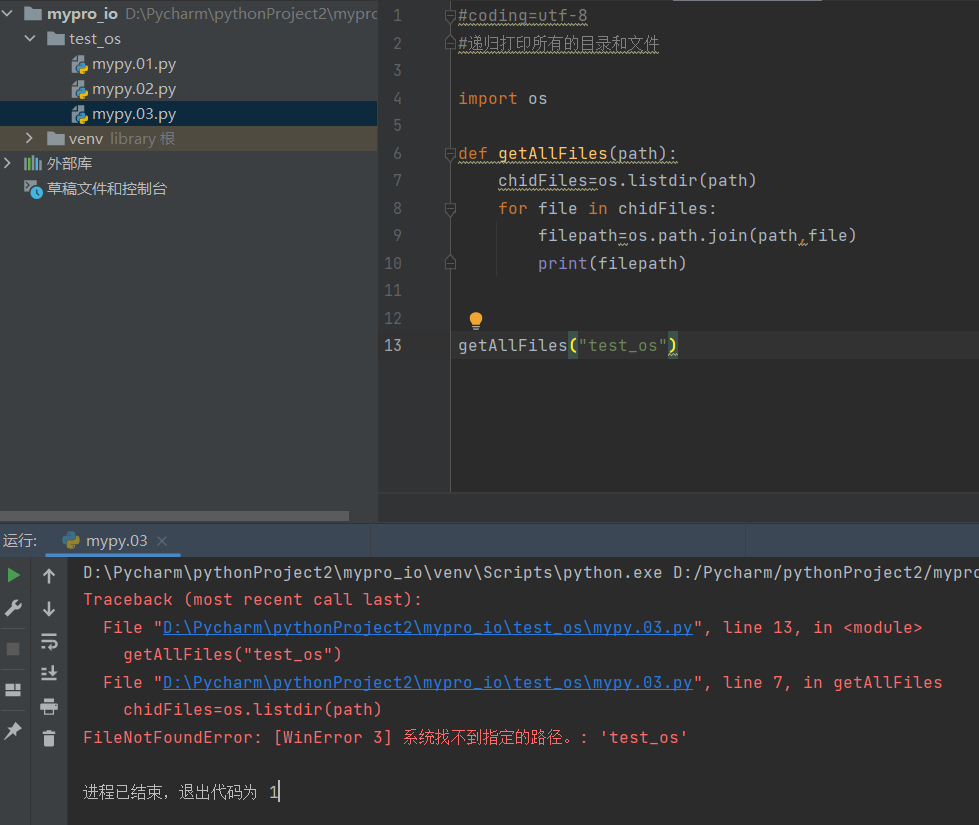Open traceback link for line 7 getAllFiles
Image resolution: width=979 pixels, height=825 pixels.
pos(428,683)
